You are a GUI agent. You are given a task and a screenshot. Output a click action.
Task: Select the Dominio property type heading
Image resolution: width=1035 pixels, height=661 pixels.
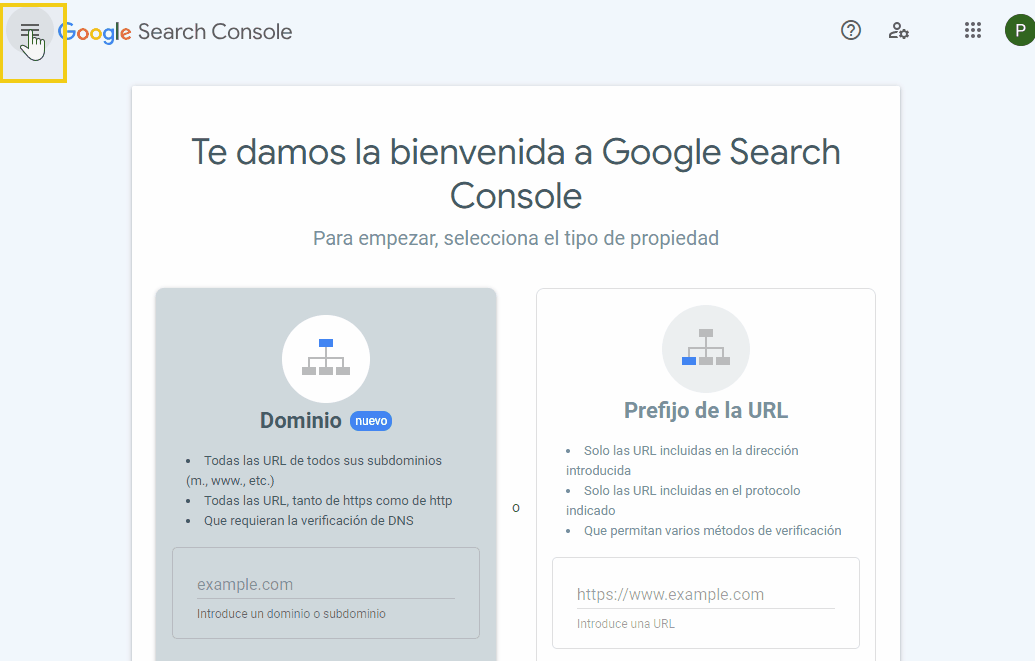coord(300,421)
